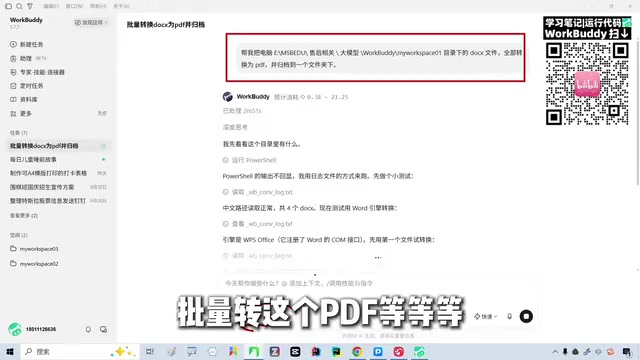Open the blue P app on taskbar
The image size is (640, 360).
(x=378, y=351)
